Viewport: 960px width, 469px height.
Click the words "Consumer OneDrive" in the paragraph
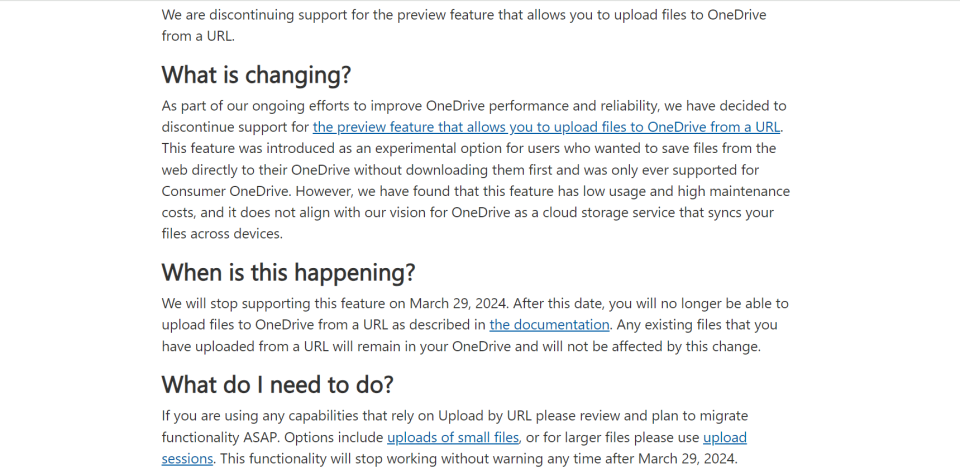227,191
